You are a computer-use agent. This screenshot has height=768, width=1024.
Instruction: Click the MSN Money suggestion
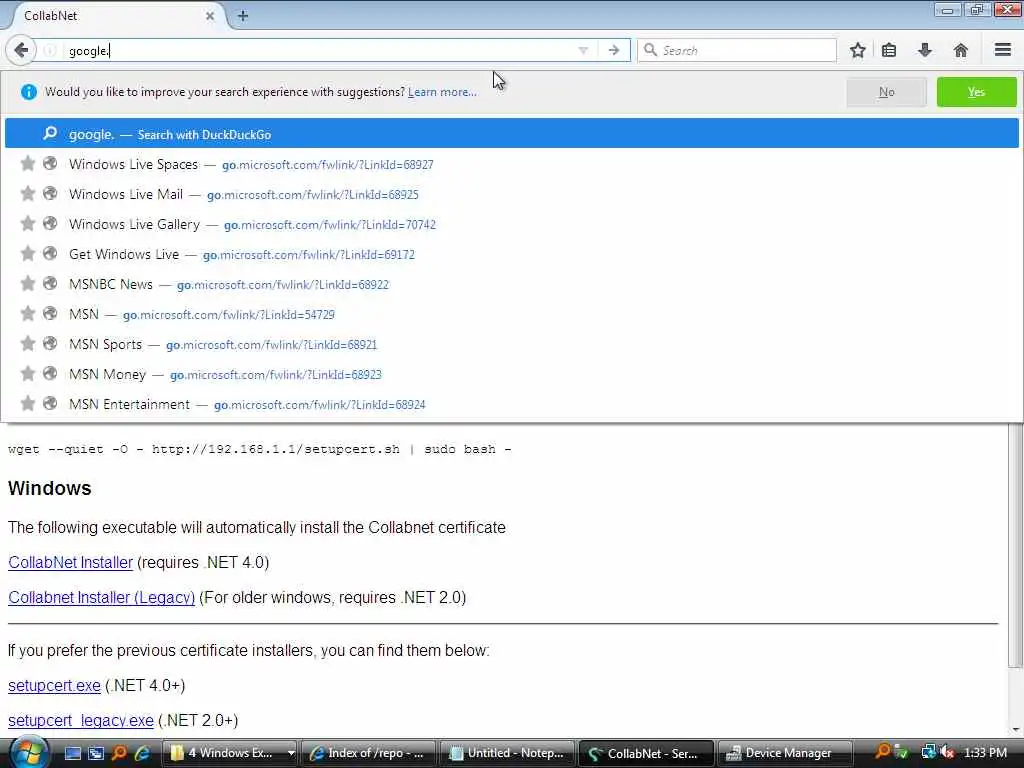coord(511,374)
